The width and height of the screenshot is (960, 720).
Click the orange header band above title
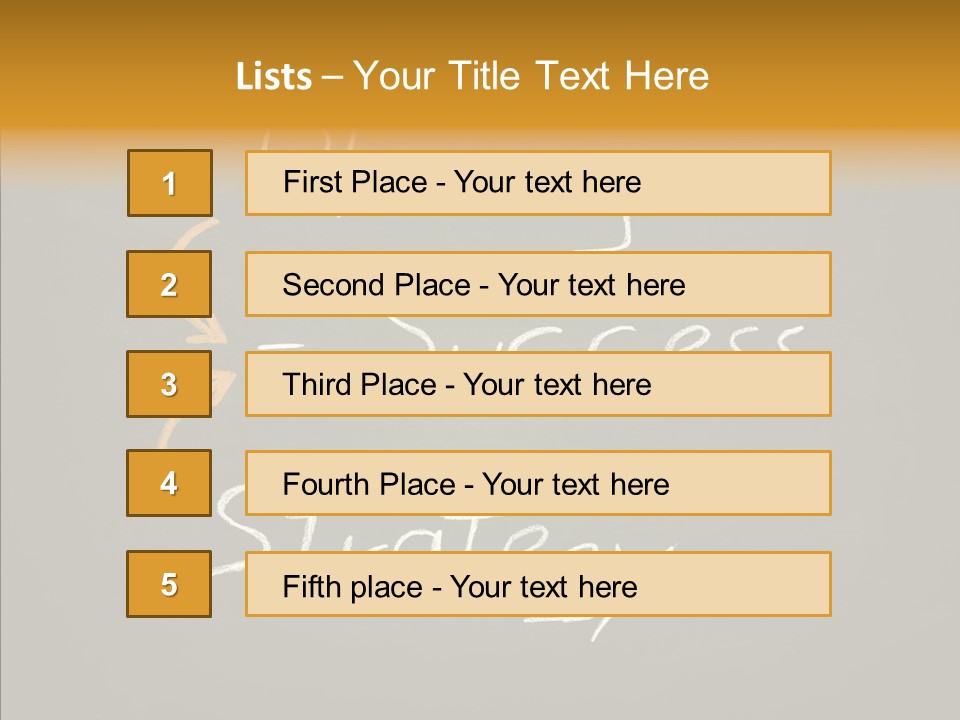point(480,22)
